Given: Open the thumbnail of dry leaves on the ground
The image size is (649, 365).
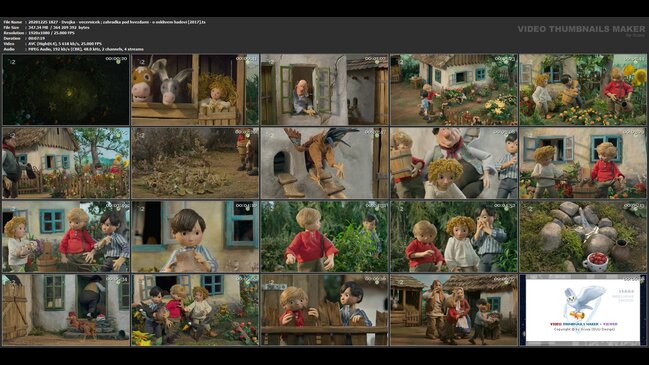Looking at the screenshot, I should tap(195, 163).
